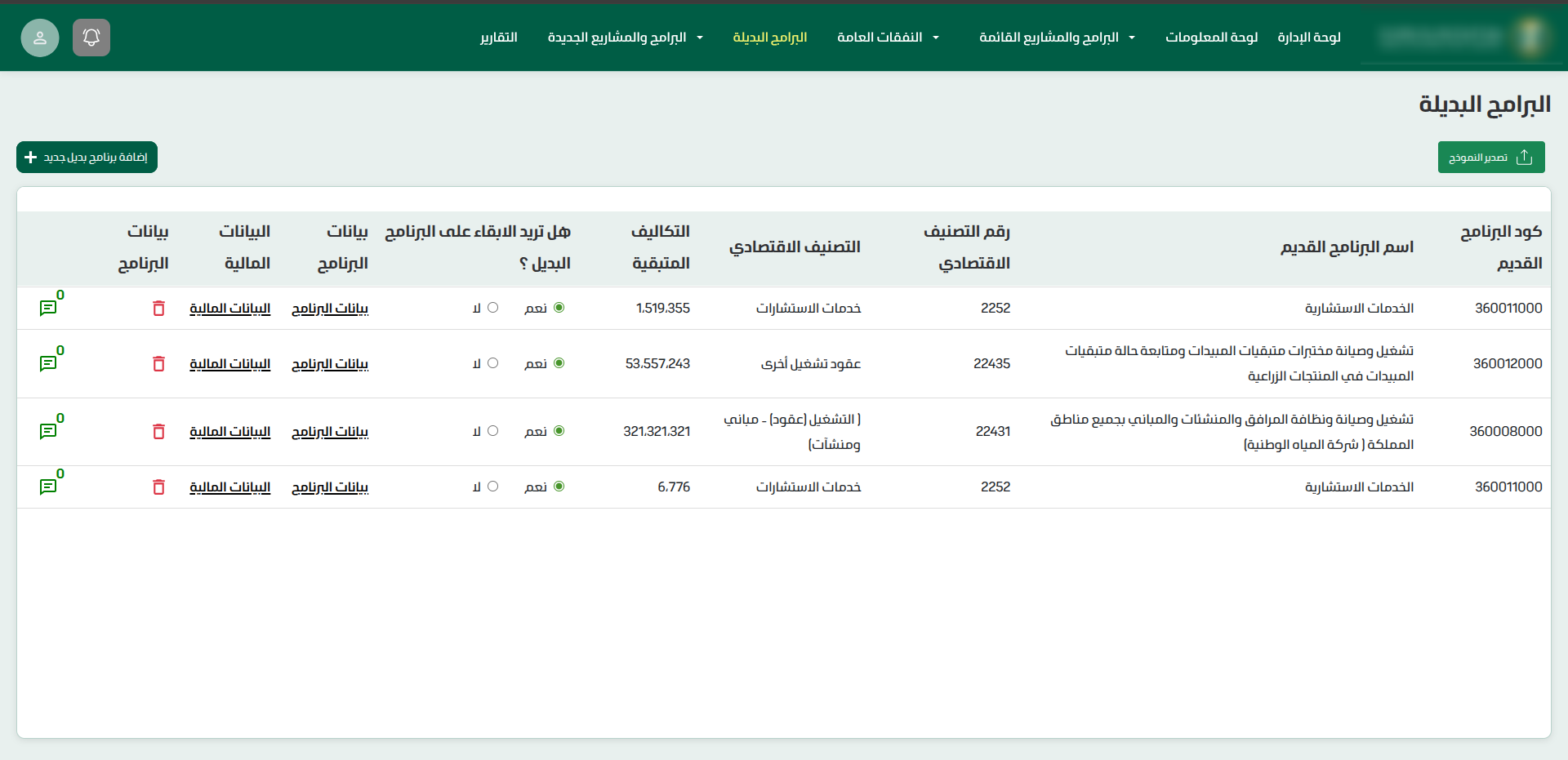Open بيانات البرنامج link for program 360008000

pos(330,432)
